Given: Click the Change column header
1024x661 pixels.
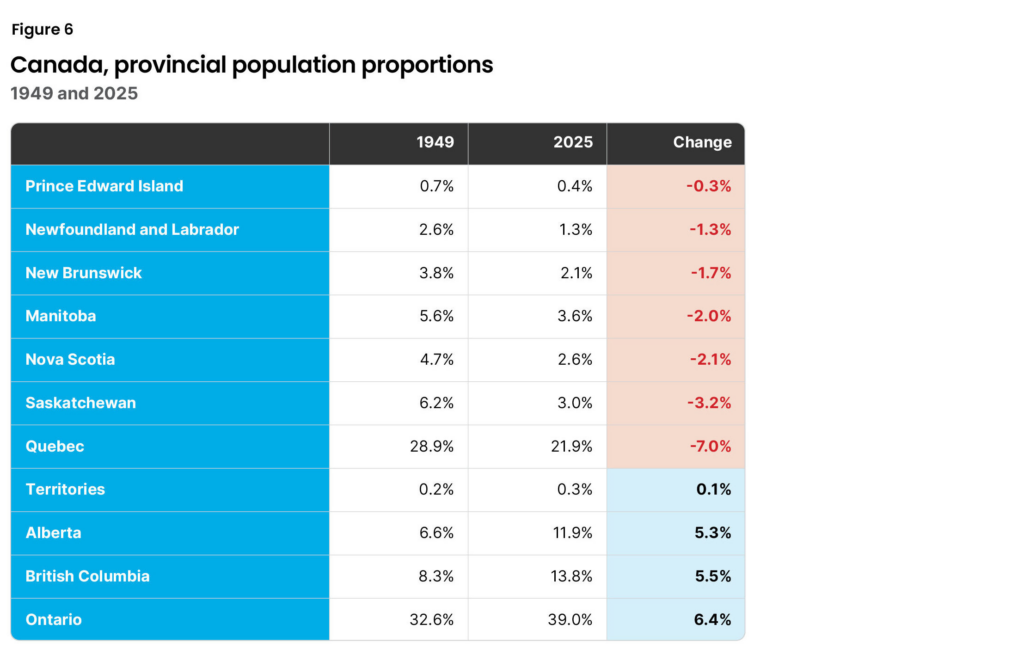Looking at the screenshot, I should pos(702,142).
